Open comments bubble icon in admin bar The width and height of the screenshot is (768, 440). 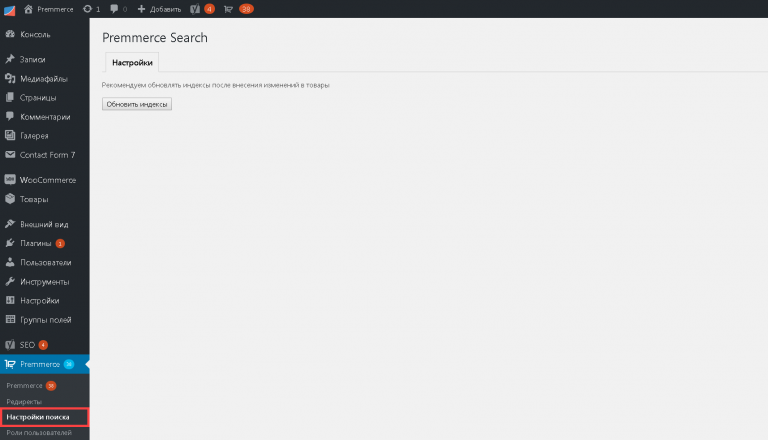click(114, 9)
